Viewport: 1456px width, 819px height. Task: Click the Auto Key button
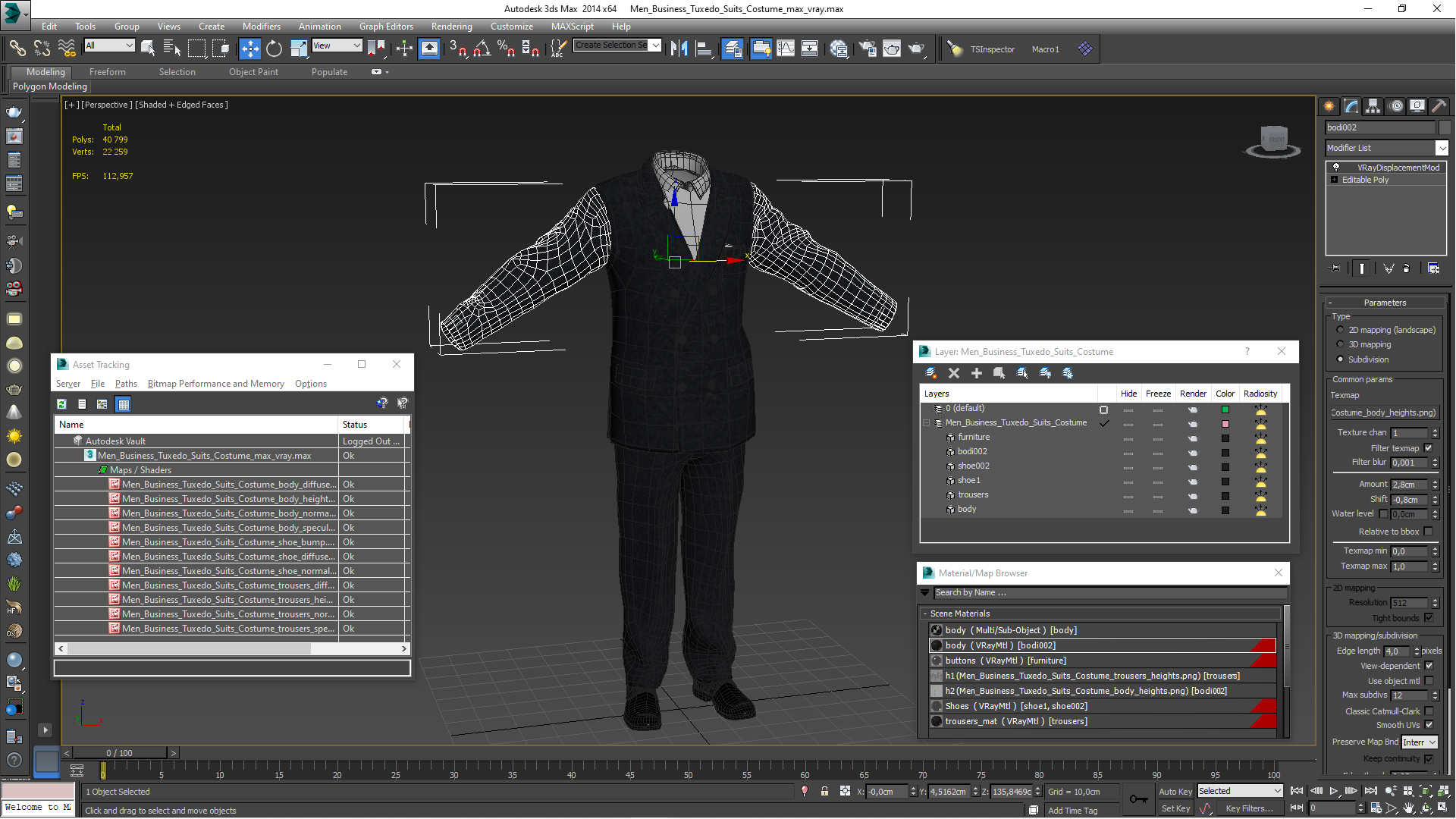point(1175,791)
